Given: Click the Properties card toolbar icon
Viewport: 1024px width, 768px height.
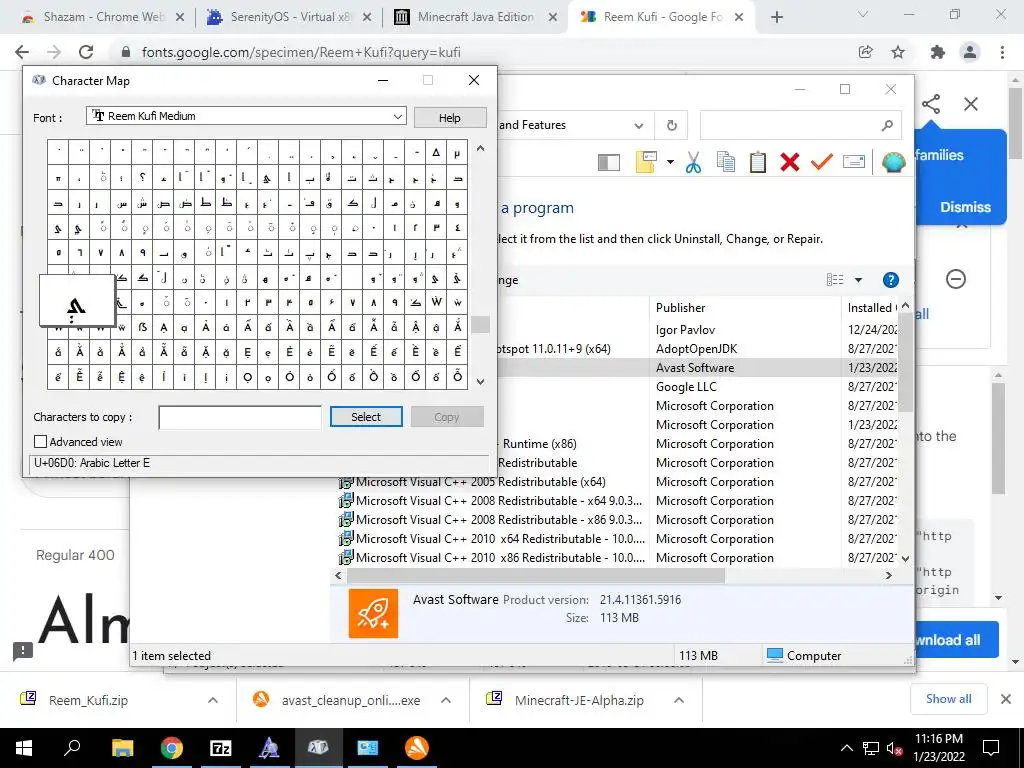Looking at the screenshot, I should click(854, 162).
